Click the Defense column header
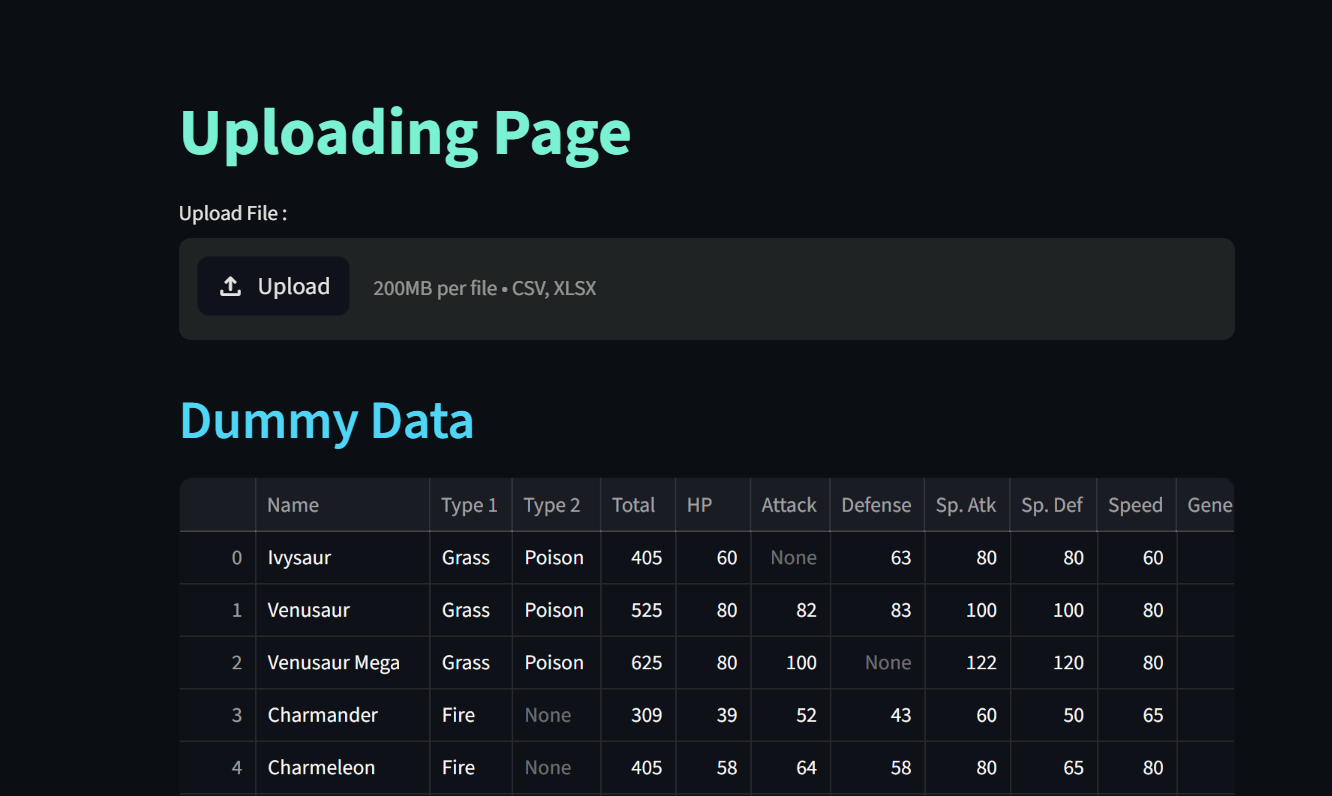This screenshot has width=1332, height=796. tap(876, 505)
